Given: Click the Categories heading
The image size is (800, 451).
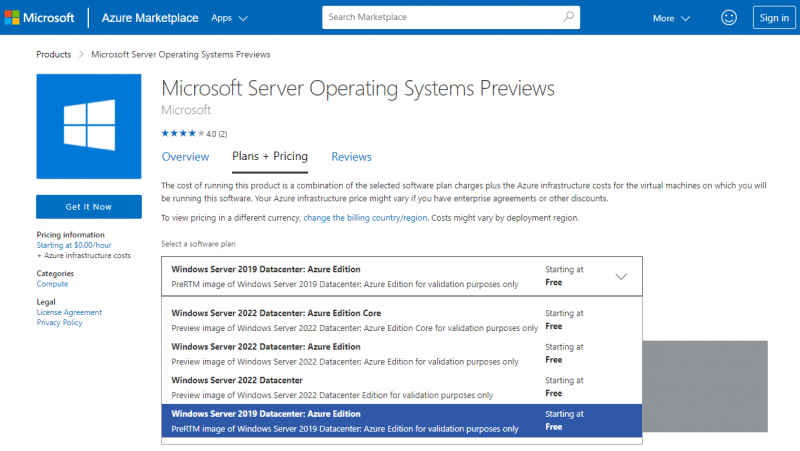Looking at the screenshot, I should click(x=55, y=273).
